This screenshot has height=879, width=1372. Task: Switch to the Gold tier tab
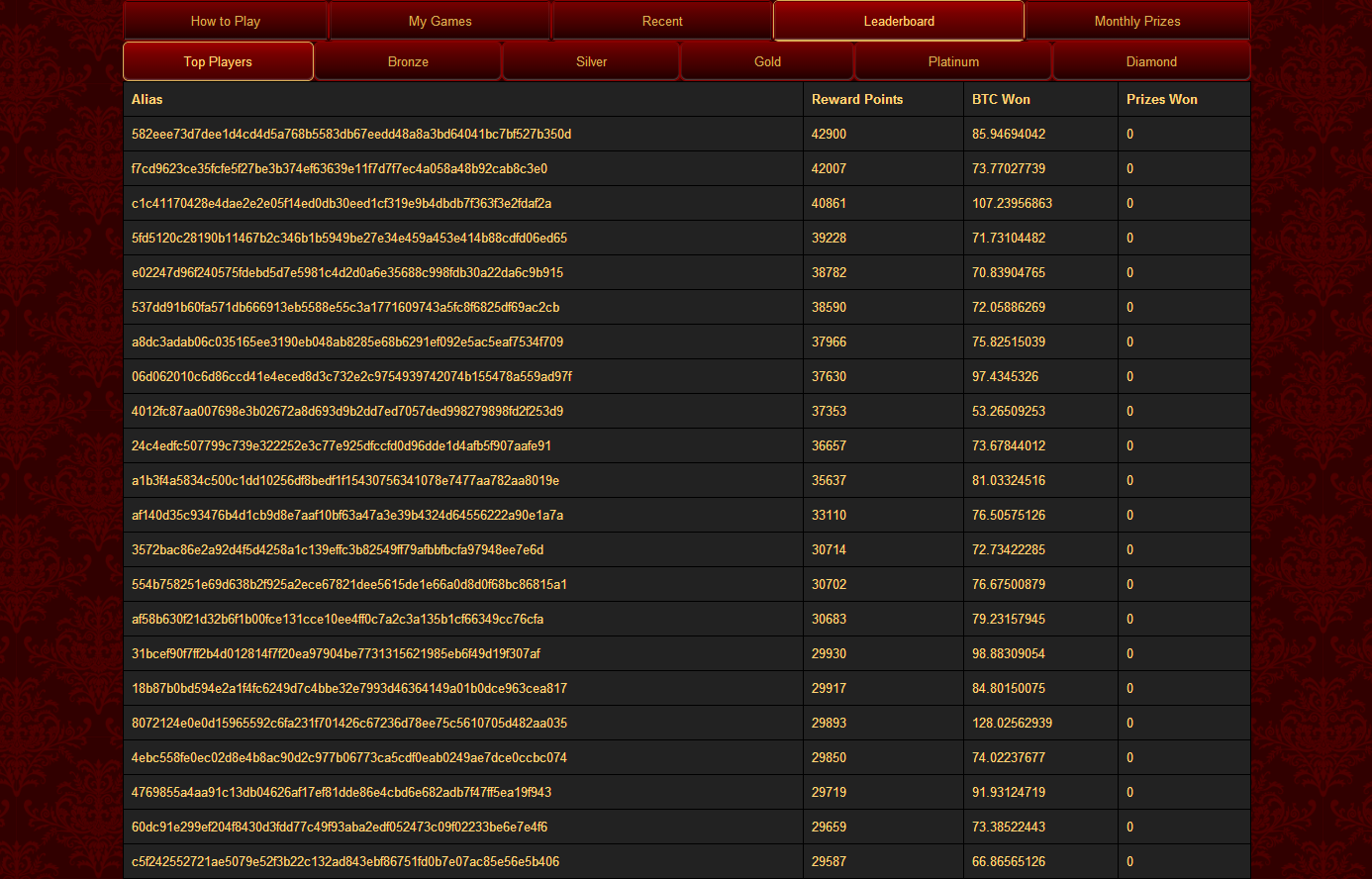[767, 61]
